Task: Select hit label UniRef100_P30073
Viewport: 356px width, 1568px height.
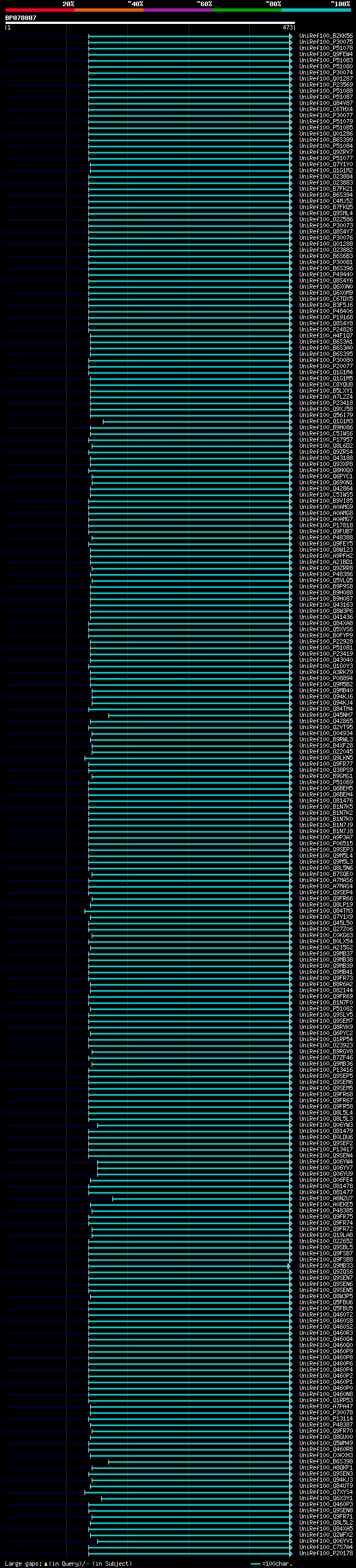Action: pos(325,225)
